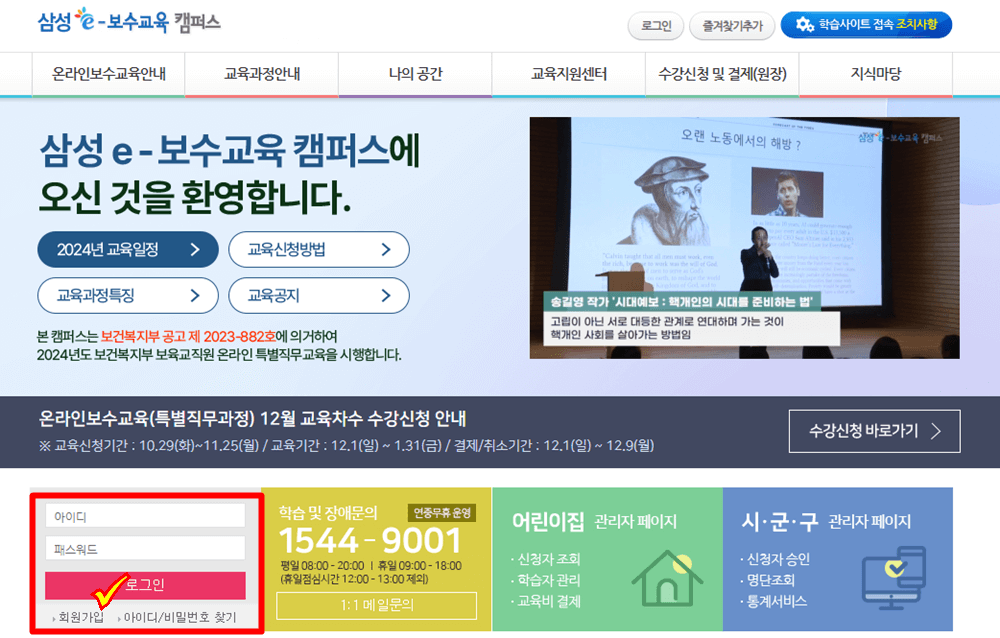
Task: Click the red 로그인 submit button
Action: click(x=145, y=585)
